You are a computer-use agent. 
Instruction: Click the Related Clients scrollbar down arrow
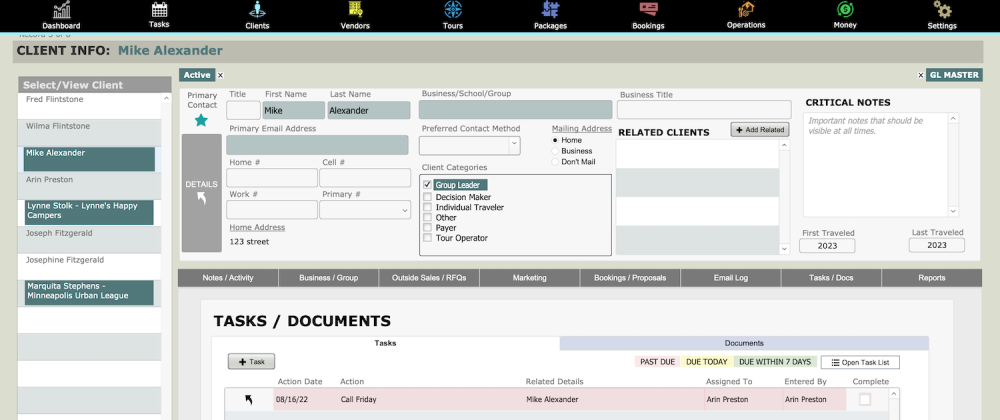point(784,249)
